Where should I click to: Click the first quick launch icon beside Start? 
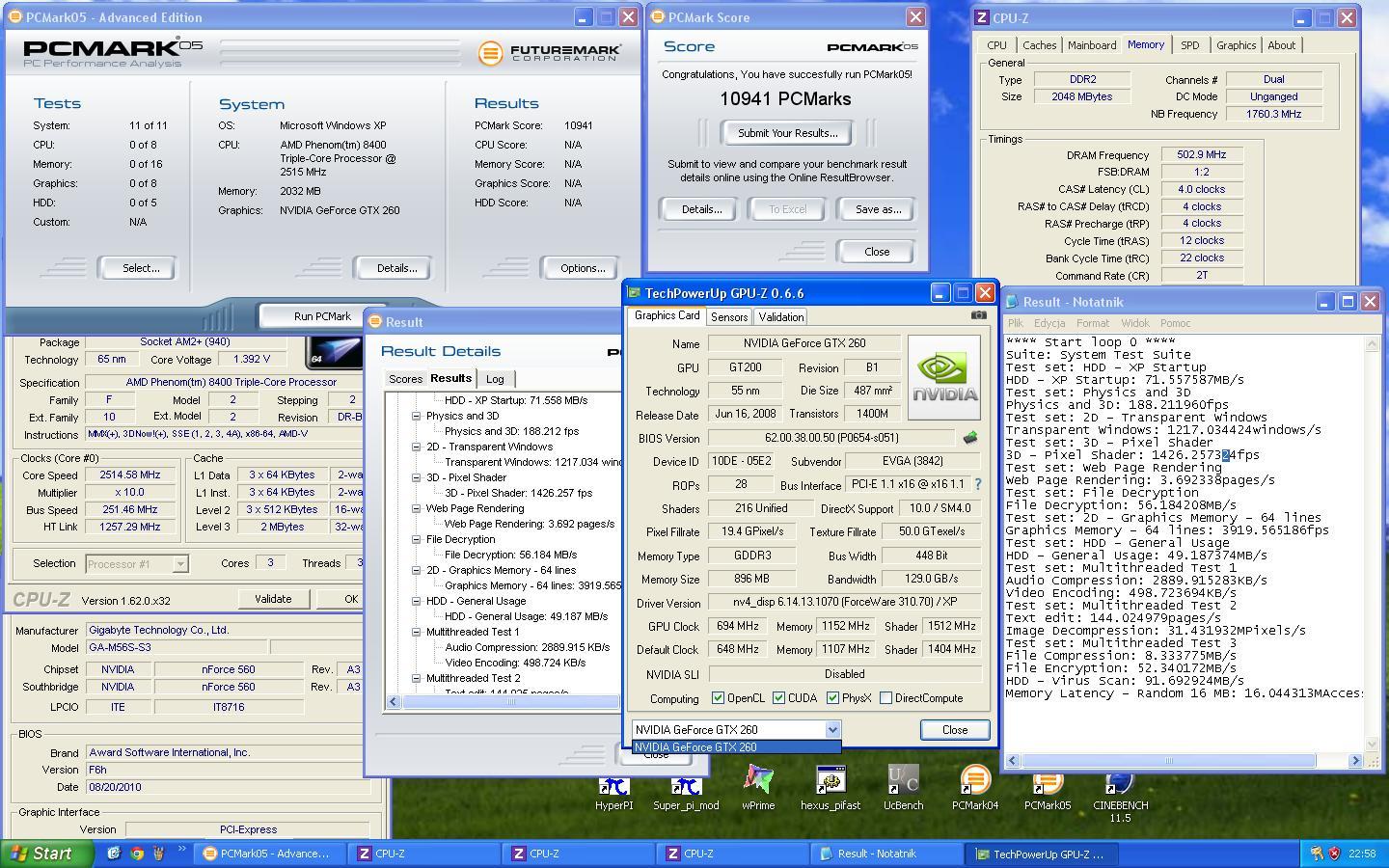pos(114,854)
